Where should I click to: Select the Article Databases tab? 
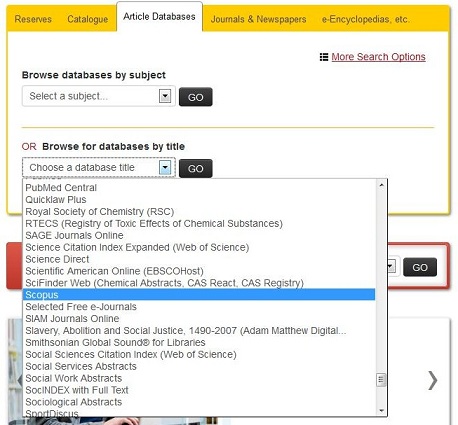click(x=159, y=17)
